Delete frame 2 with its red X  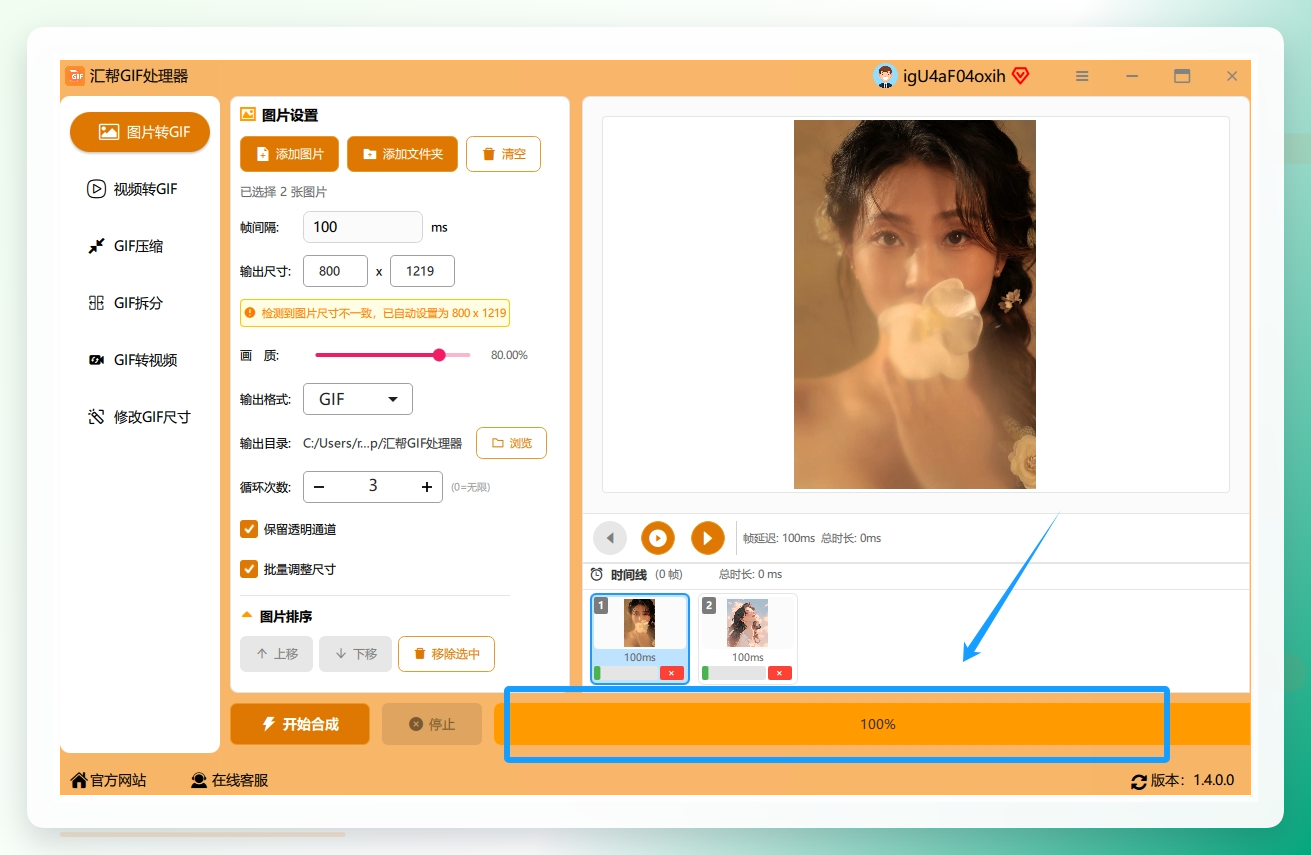coord(780,673)
